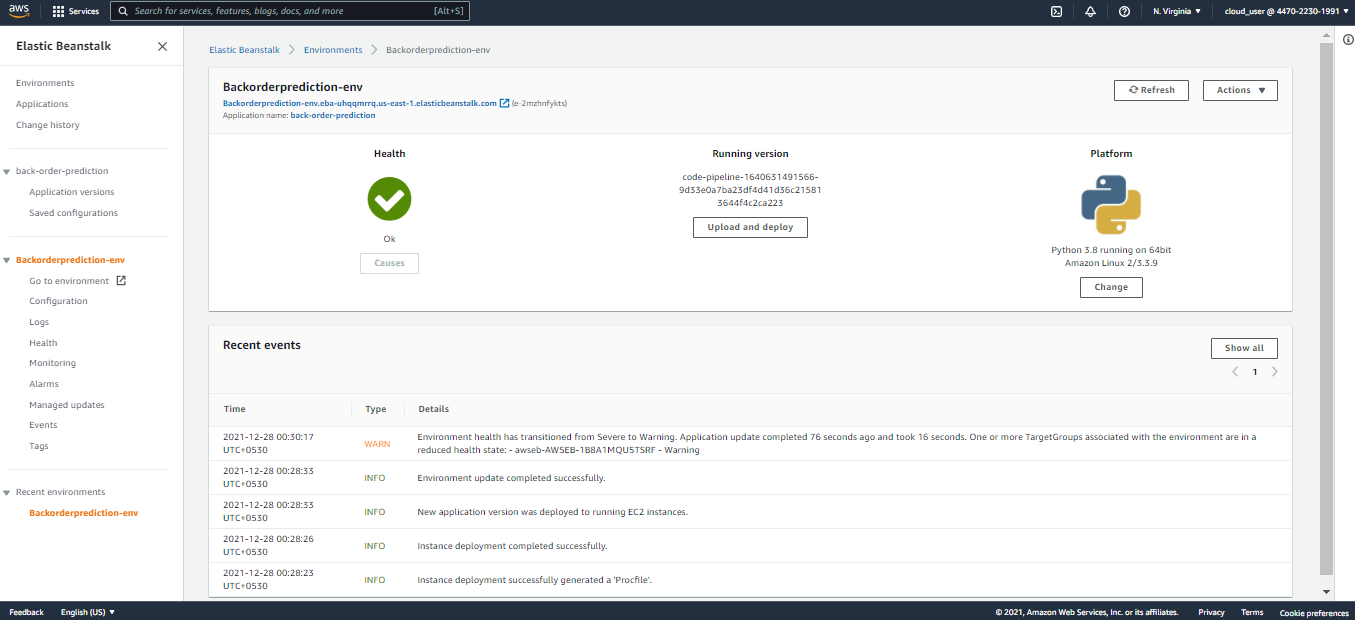Collapse the back-order-prediction section
Screen dimensions: 1355x620
coord(7,171)
